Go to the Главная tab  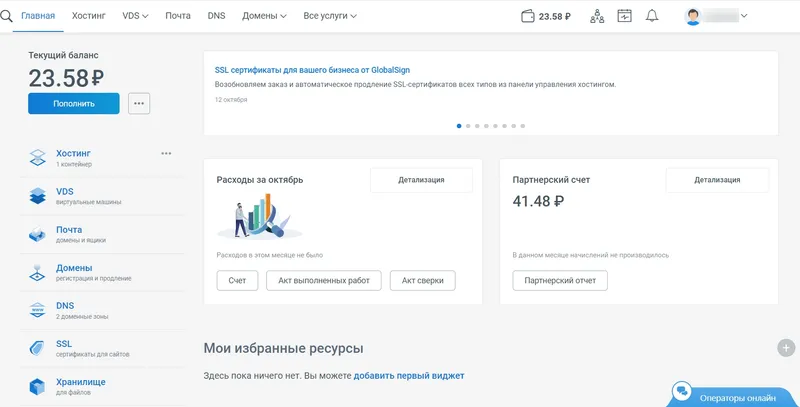coord(38,16)
